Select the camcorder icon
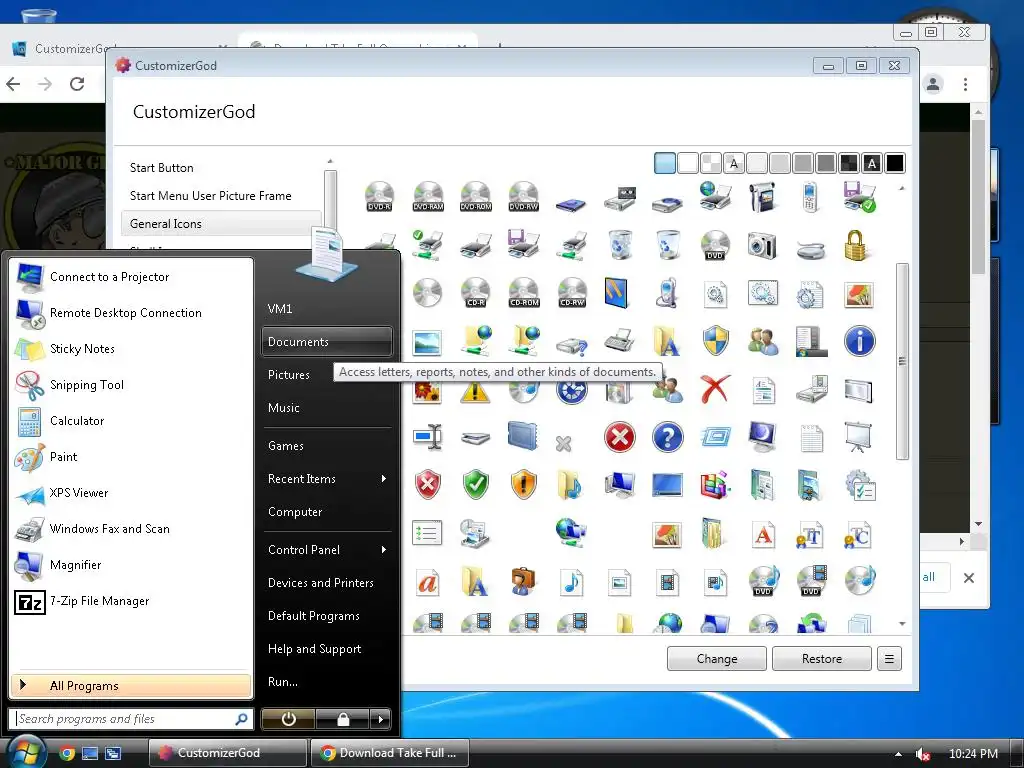Viewport: 1024px width, 768px height. click(x=762, y=197)
